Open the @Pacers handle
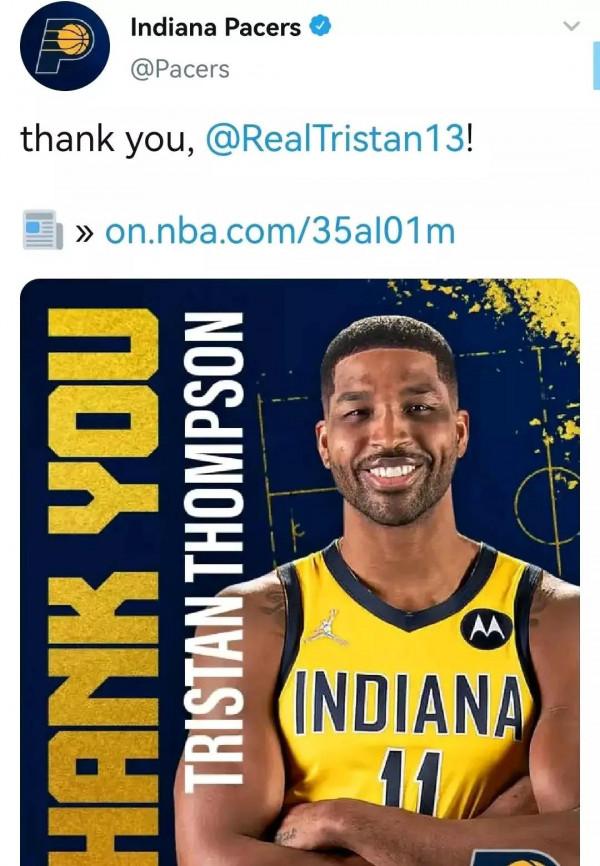 [x=180, y=70]
